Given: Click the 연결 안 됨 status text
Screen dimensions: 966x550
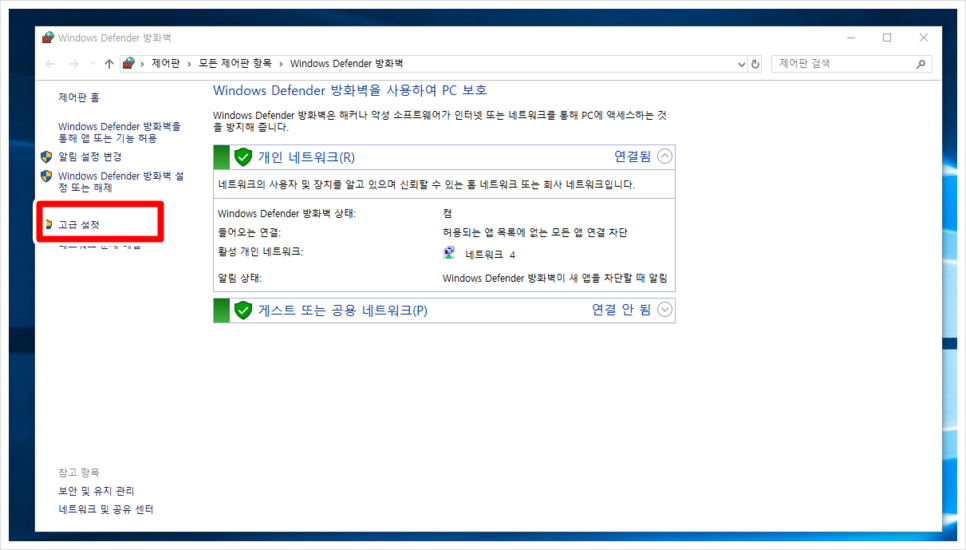Looking at the screenshot, I should (621, 309).
